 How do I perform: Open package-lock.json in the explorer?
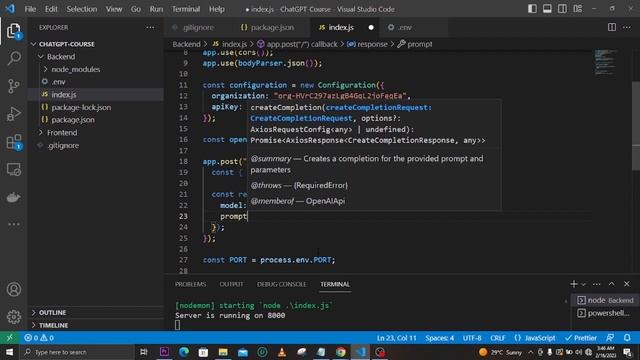pos(81,107)
